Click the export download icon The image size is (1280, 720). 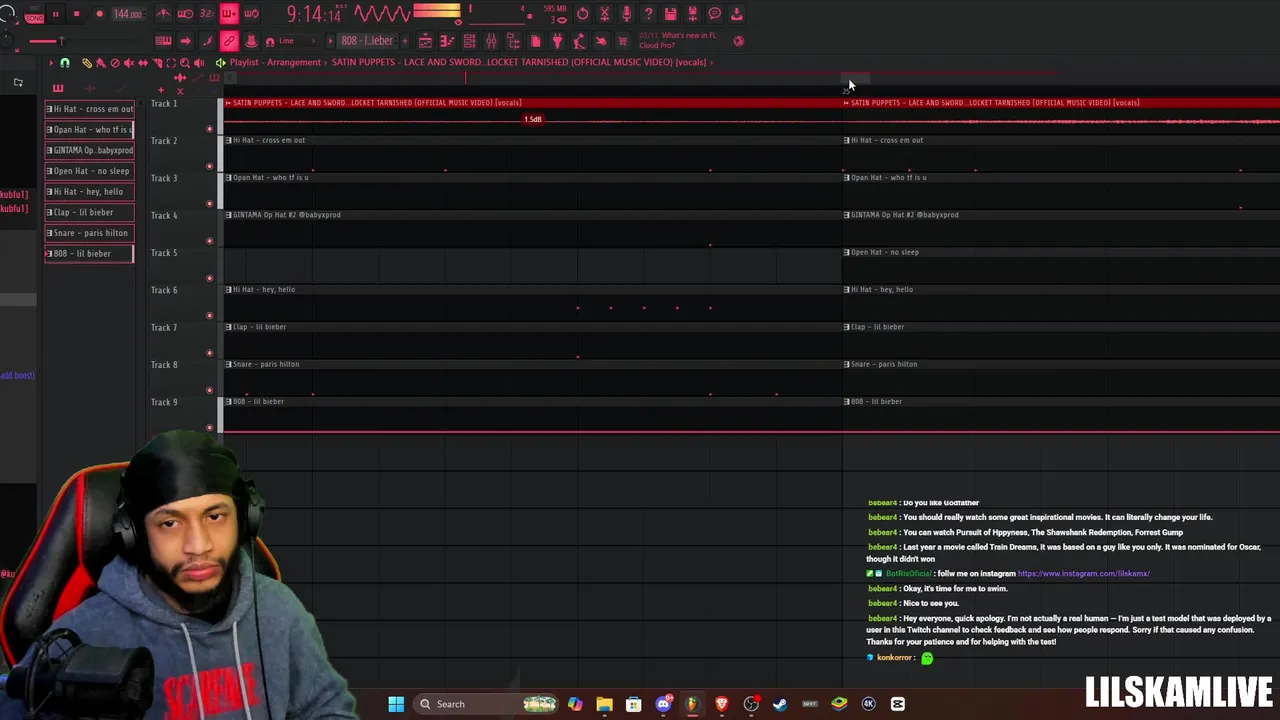pos(737,14)
